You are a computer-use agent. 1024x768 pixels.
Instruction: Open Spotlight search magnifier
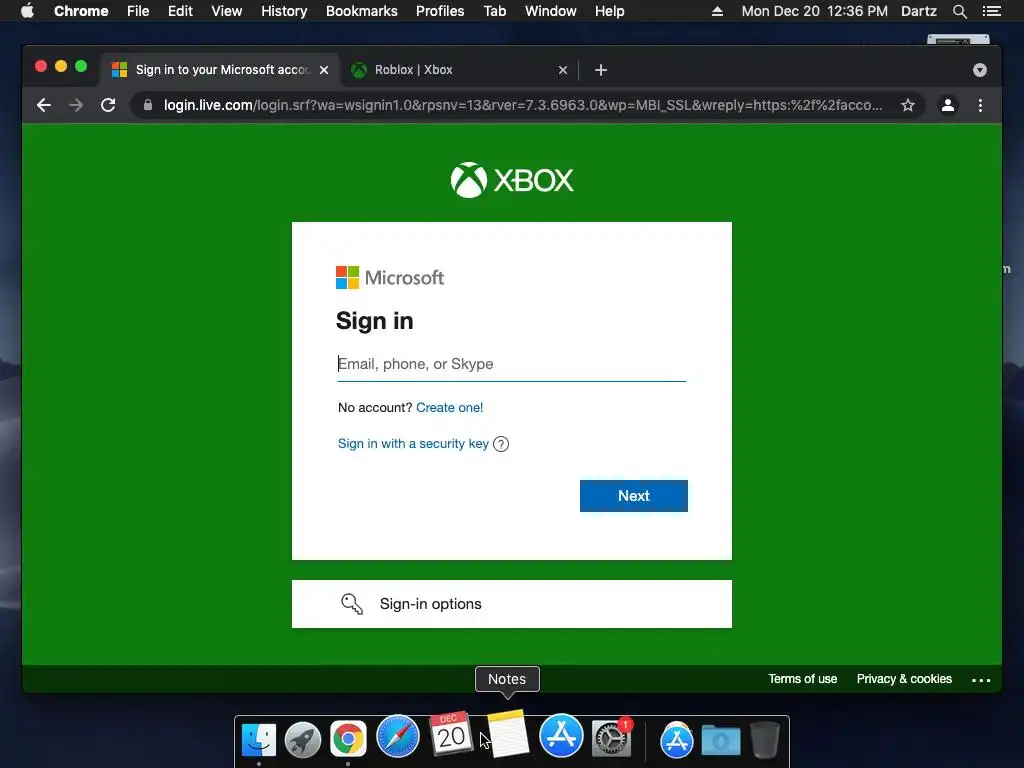tap(959, 10)
